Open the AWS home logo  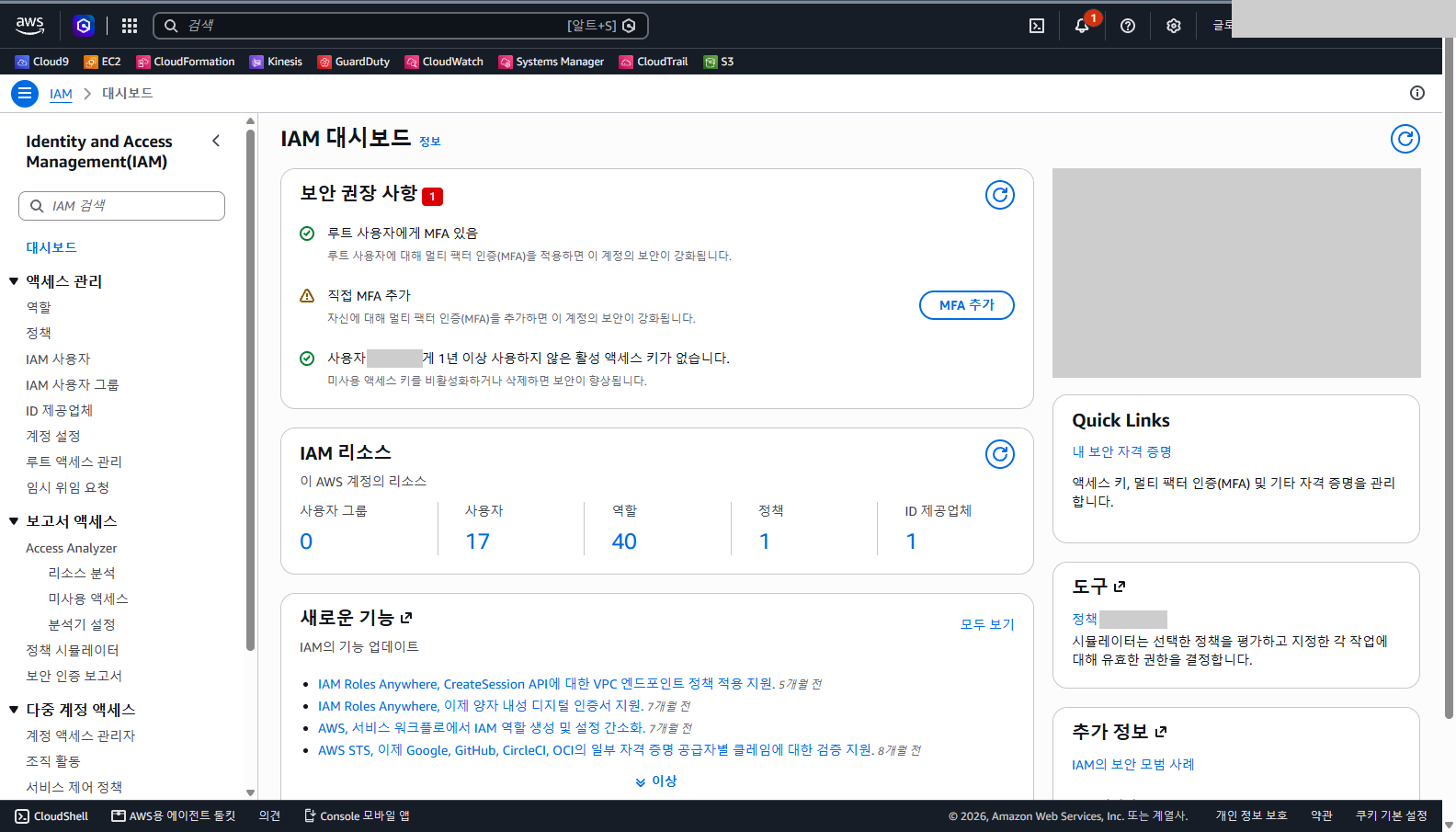coord(30,26)
